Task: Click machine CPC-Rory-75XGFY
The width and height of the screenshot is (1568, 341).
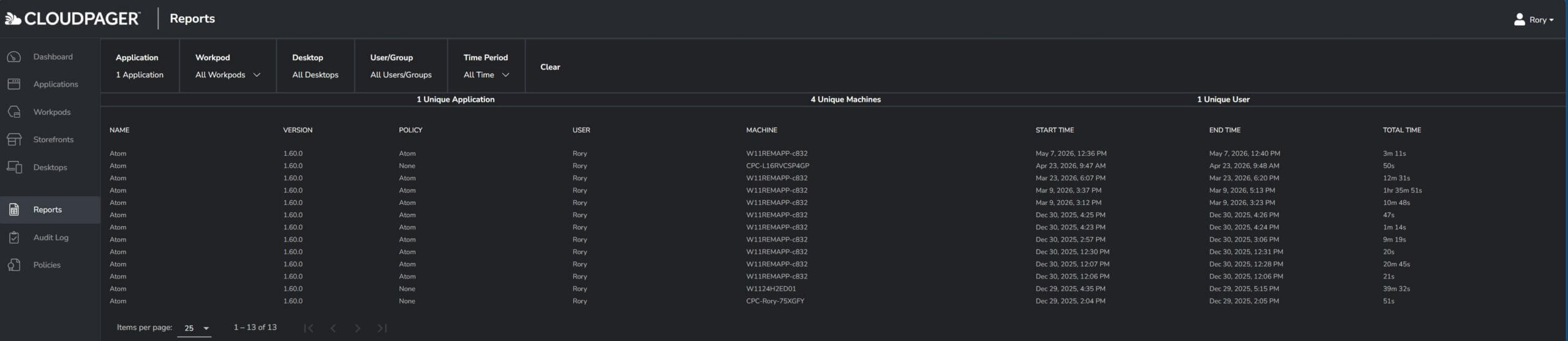Action: 775,301
